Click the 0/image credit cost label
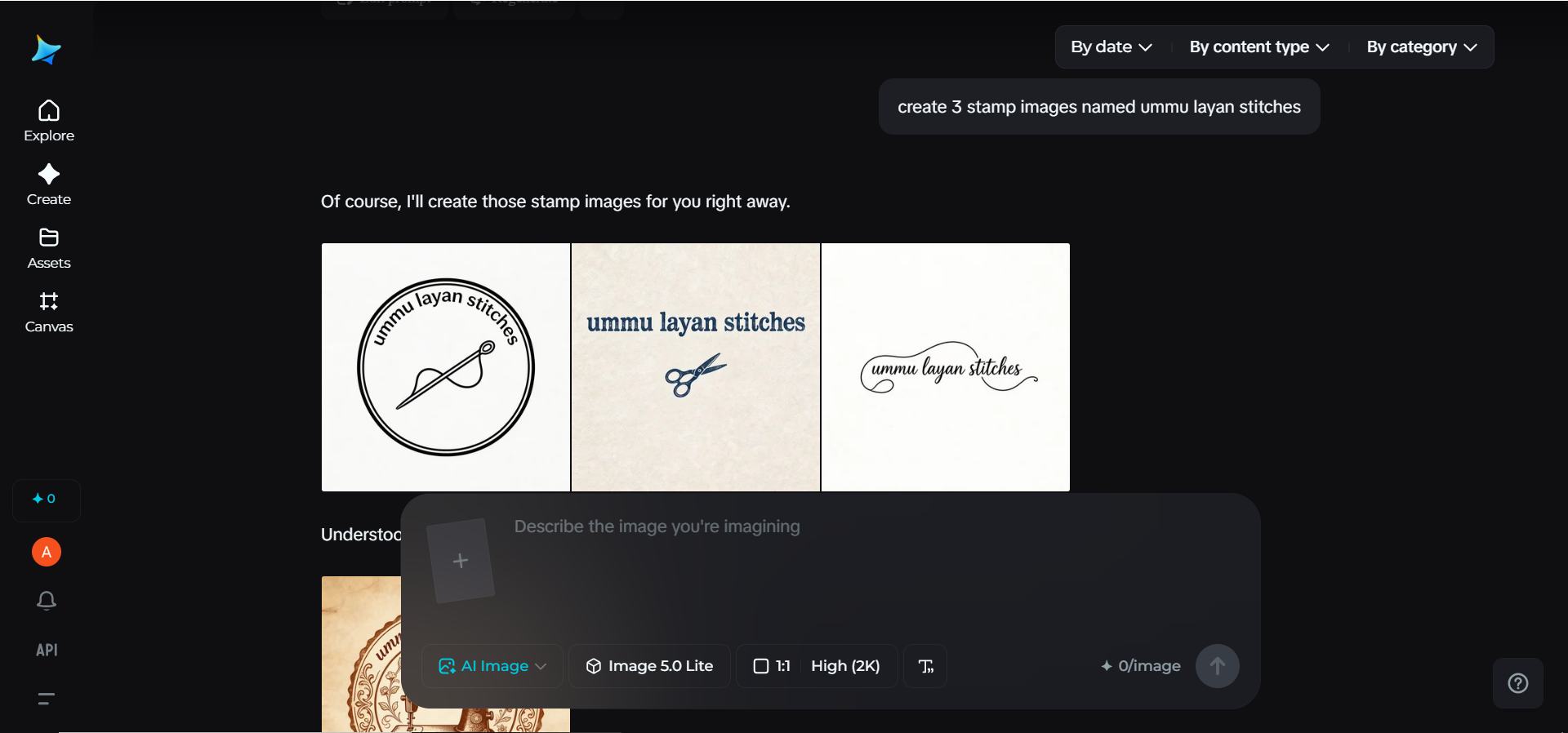1568x733 pixels. (1141, 666)
